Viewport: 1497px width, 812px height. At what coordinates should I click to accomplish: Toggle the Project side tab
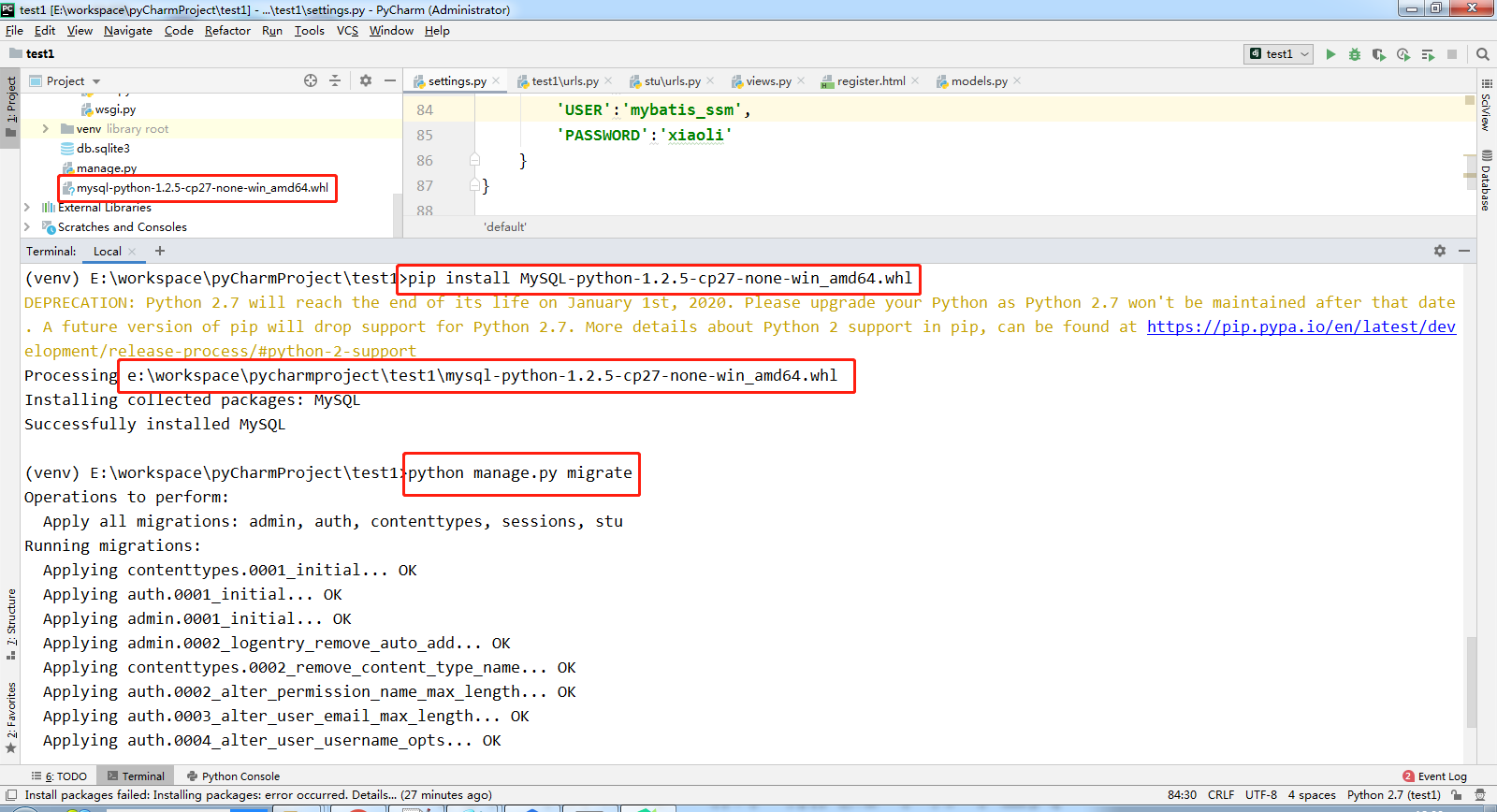10,106
